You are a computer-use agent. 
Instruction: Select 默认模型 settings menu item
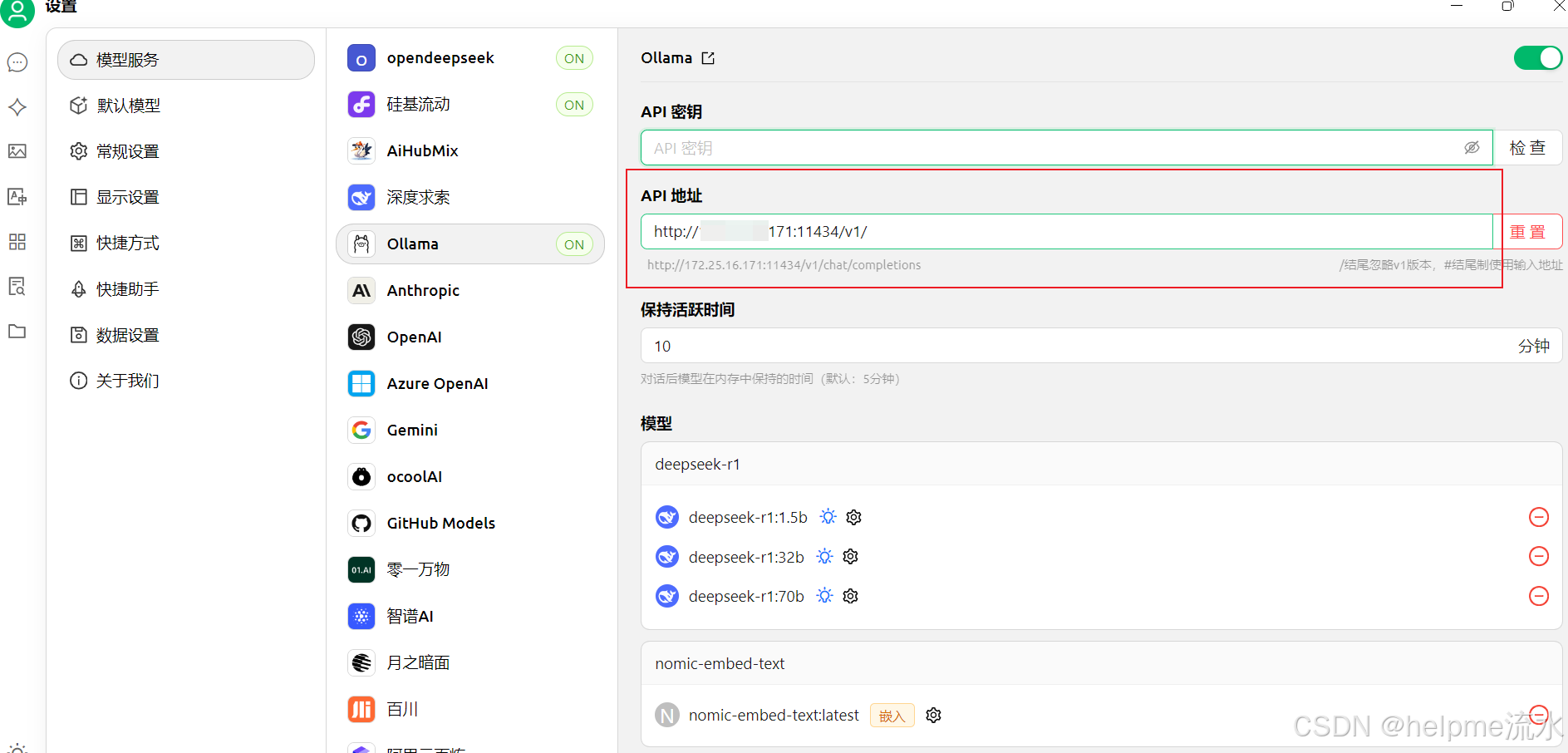tap(186, 106)
